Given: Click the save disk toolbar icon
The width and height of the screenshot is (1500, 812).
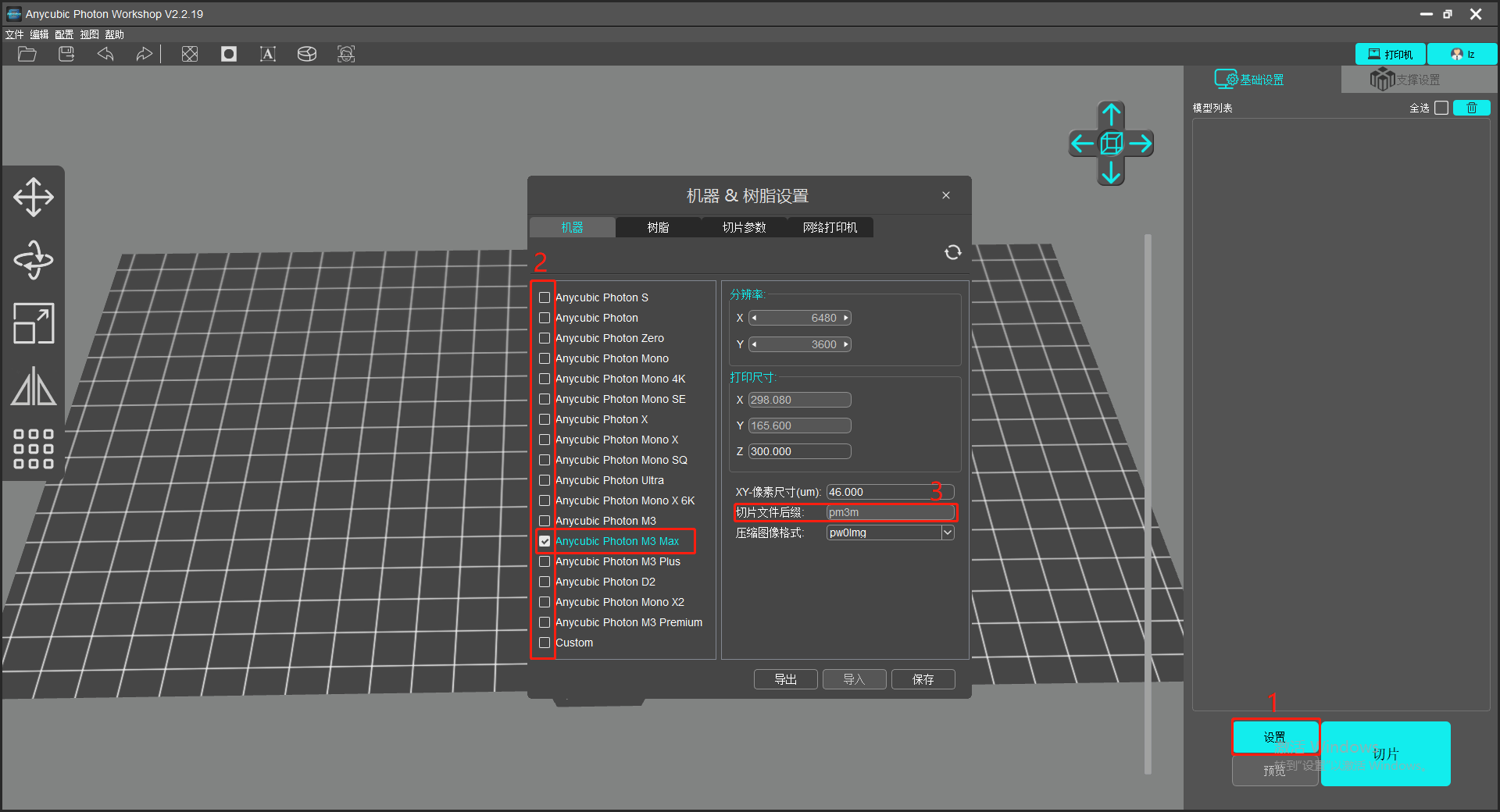Looking at the screenshot, I should pyautogui.click(x=66, y=54).
